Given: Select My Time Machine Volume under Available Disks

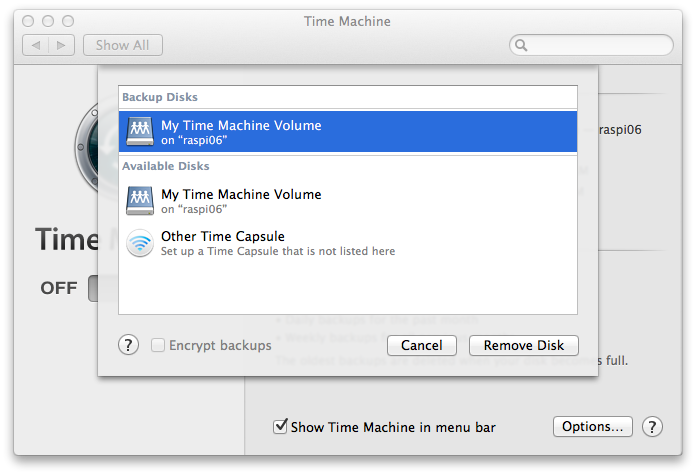Looking at the screenshot, I should click(x=348, y=201).
